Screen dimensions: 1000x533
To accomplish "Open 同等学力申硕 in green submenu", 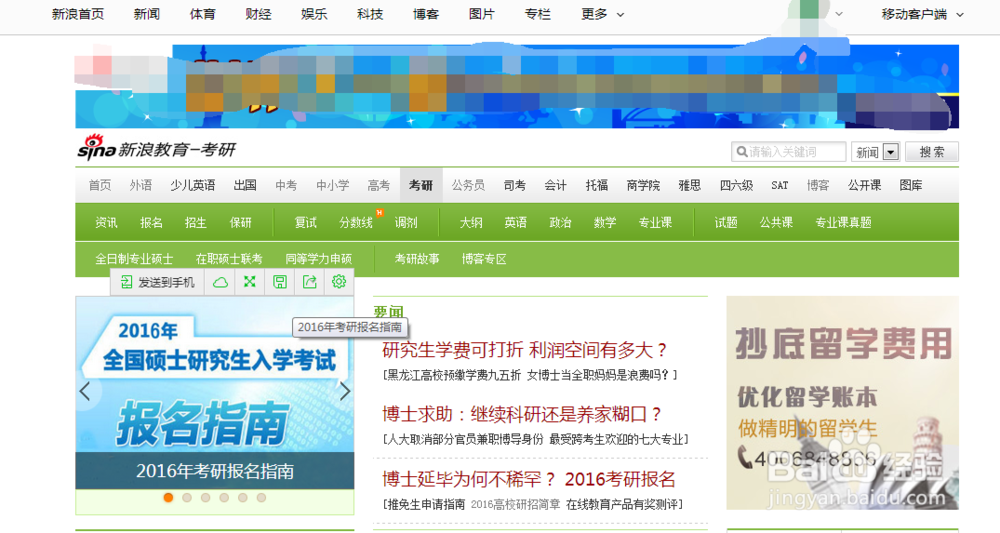I will [x=318, y=259].
